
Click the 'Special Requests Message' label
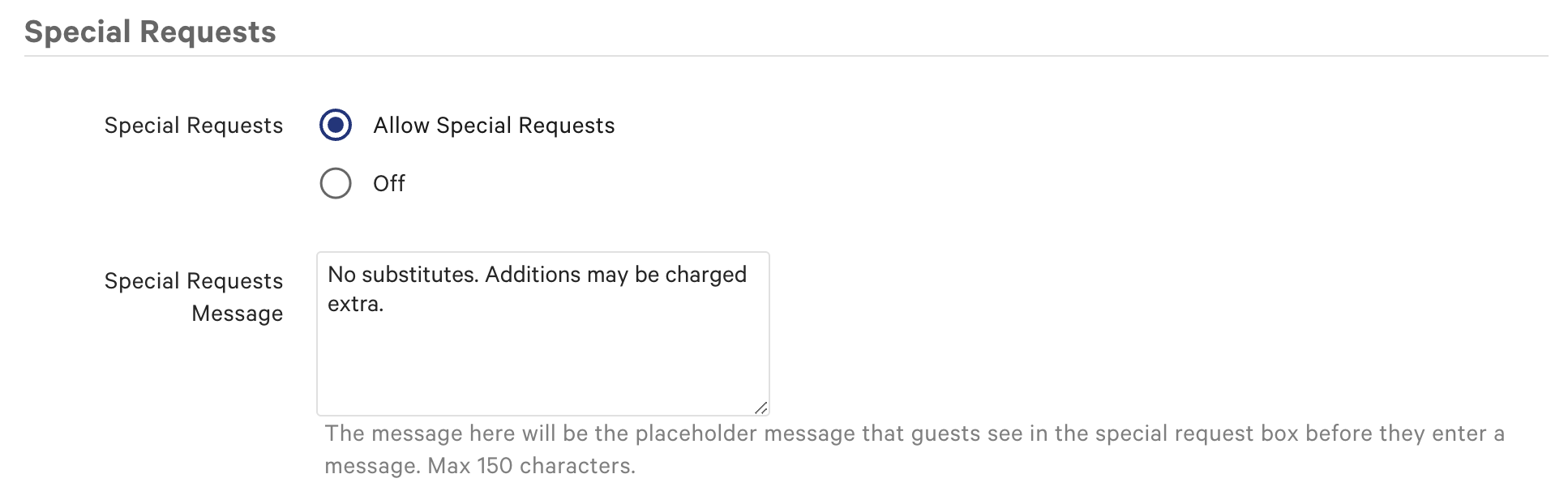(x=192, y=296)
